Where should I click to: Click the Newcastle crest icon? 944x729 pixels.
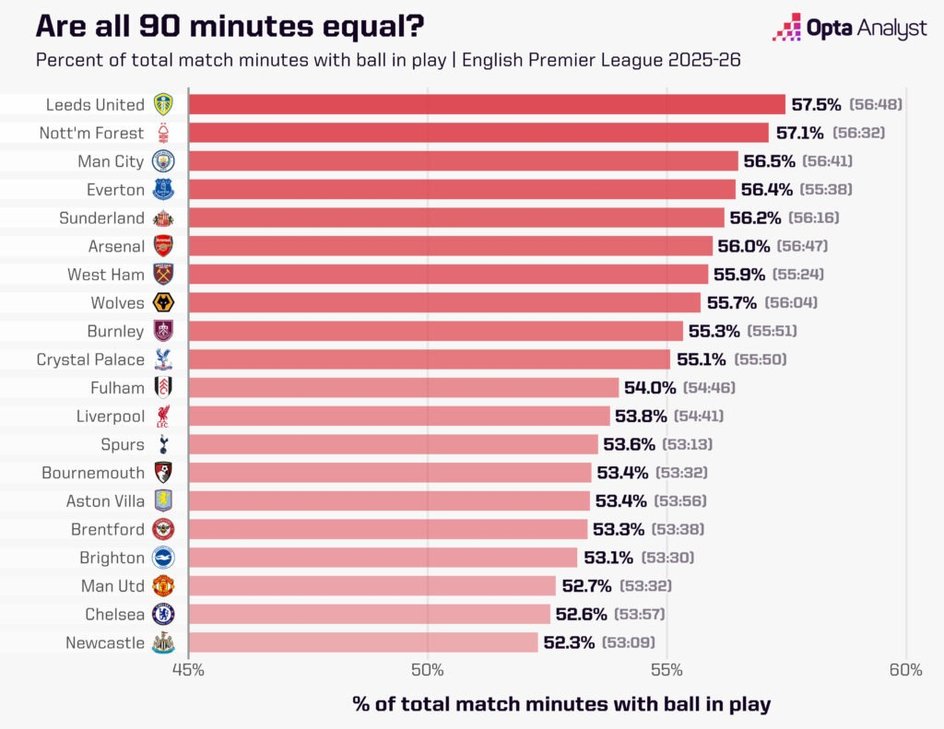[163, 643]
